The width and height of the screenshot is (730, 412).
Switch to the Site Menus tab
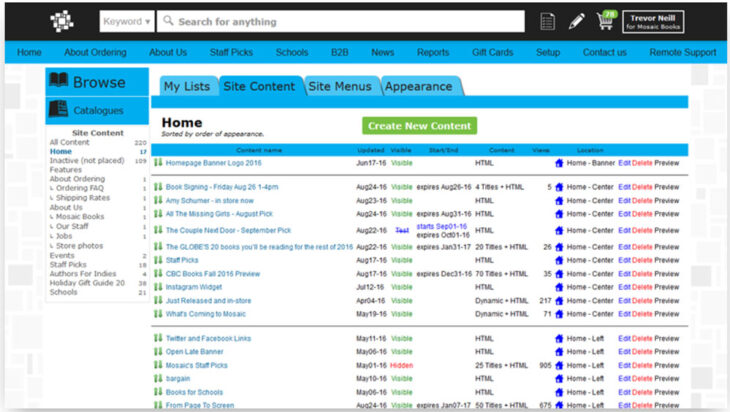[x=342, y=87]
